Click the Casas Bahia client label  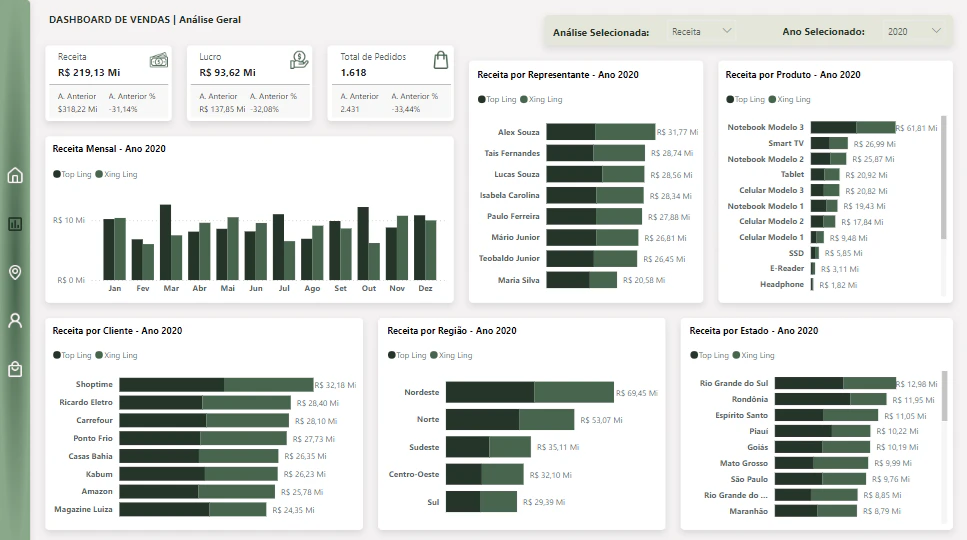pyautogui.click(x=91, y=456)
